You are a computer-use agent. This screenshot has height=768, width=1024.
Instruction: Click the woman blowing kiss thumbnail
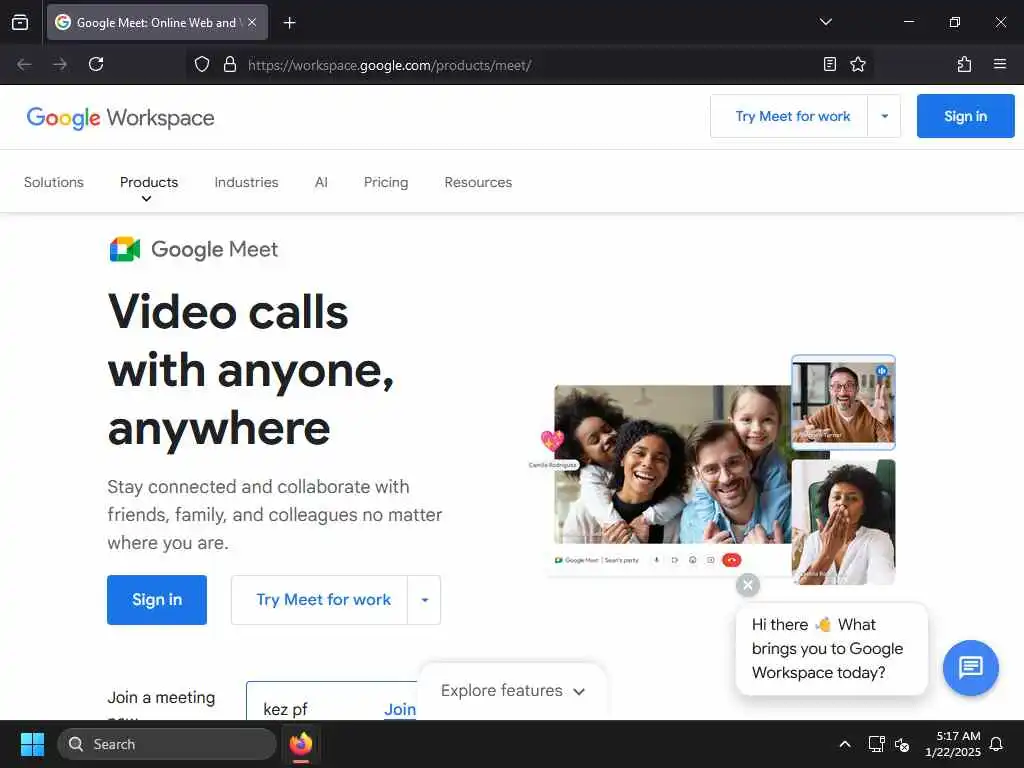(843, 522)
